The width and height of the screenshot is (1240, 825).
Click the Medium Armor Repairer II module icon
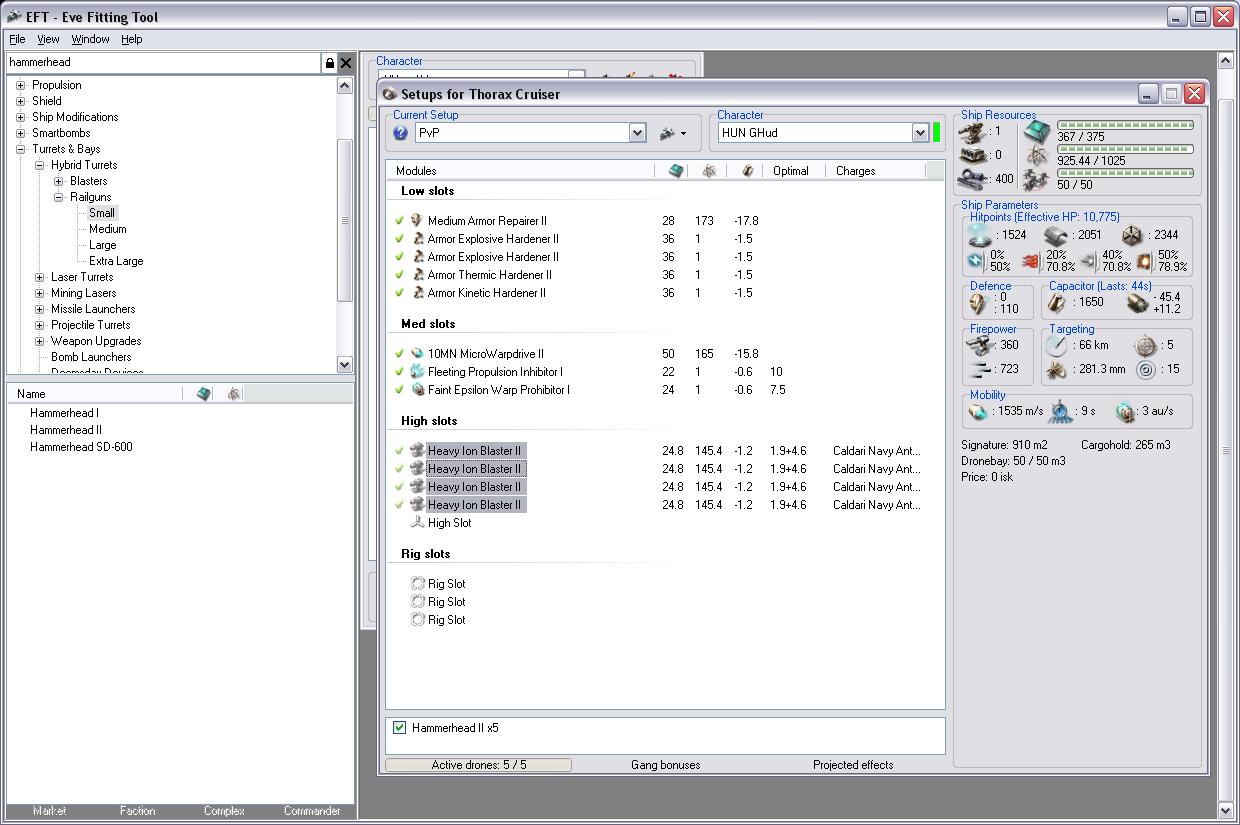(417, 221)
